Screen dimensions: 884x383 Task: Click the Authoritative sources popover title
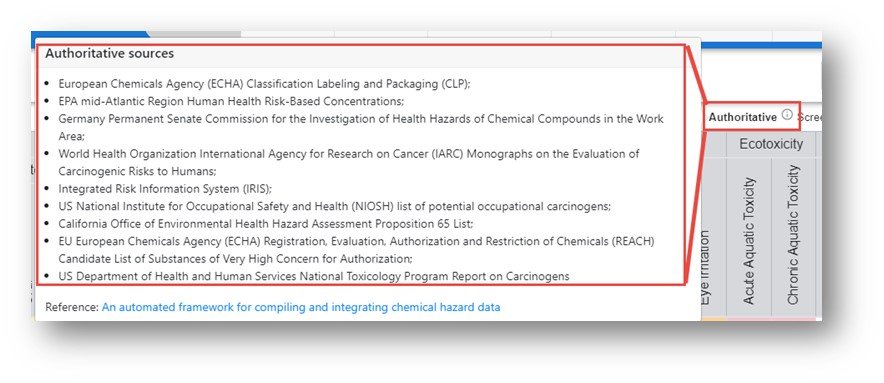(109, 54)
